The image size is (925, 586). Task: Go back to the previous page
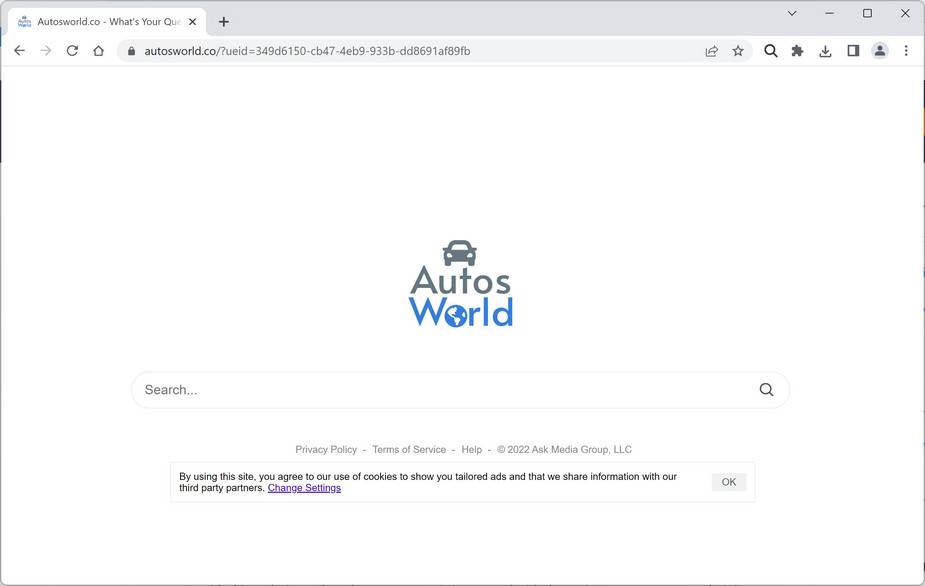tap(19, 51)
